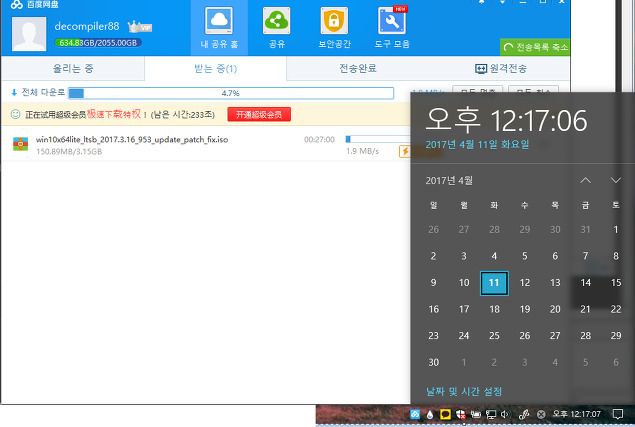Open the yellow KakaoTalk tray icon
The height and width of the screenshot is (427, 635).
click(x=445, y=414)
